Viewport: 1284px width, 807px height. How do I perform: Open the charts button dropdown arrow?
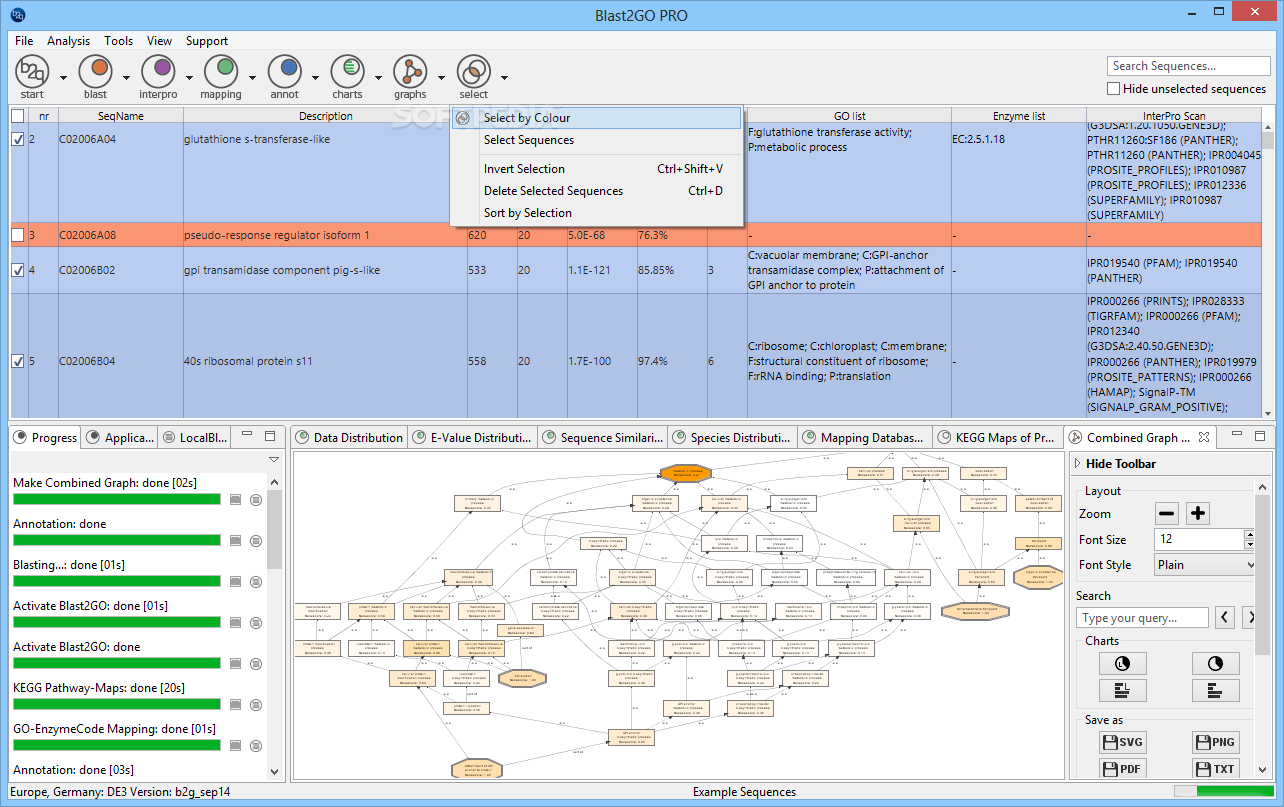(378, 77)
